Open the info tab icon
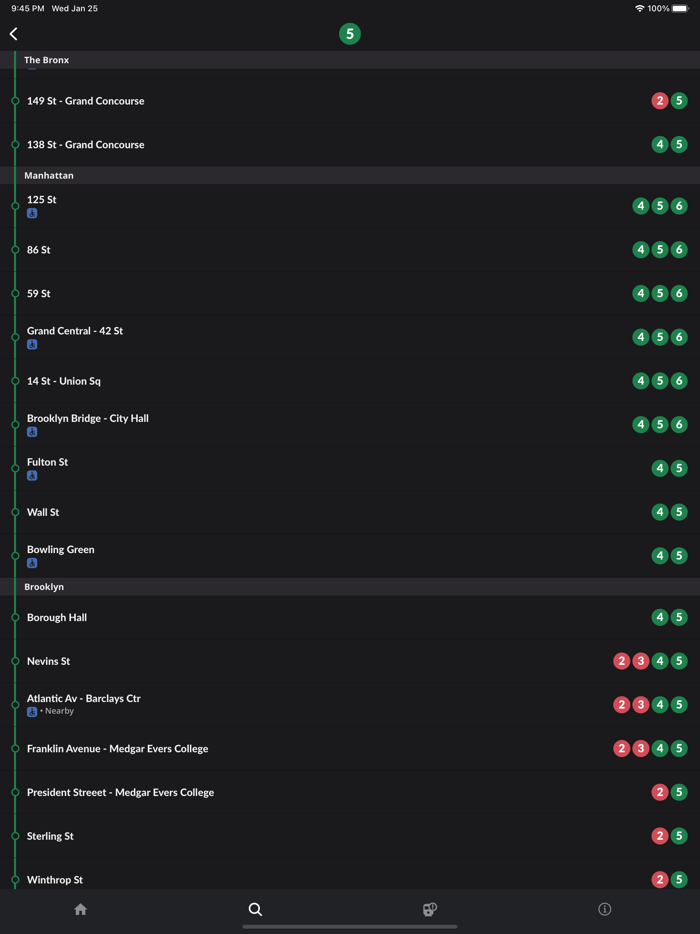The width and height of the screenshot is (700, 934). tap(604, 909)
